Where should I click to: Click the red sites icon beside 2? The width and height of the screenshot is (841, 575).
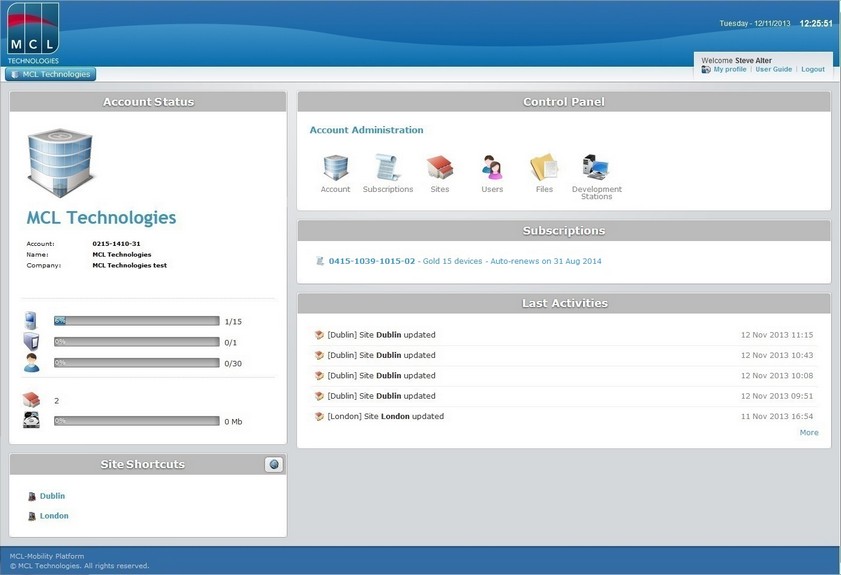coord(31,400)
